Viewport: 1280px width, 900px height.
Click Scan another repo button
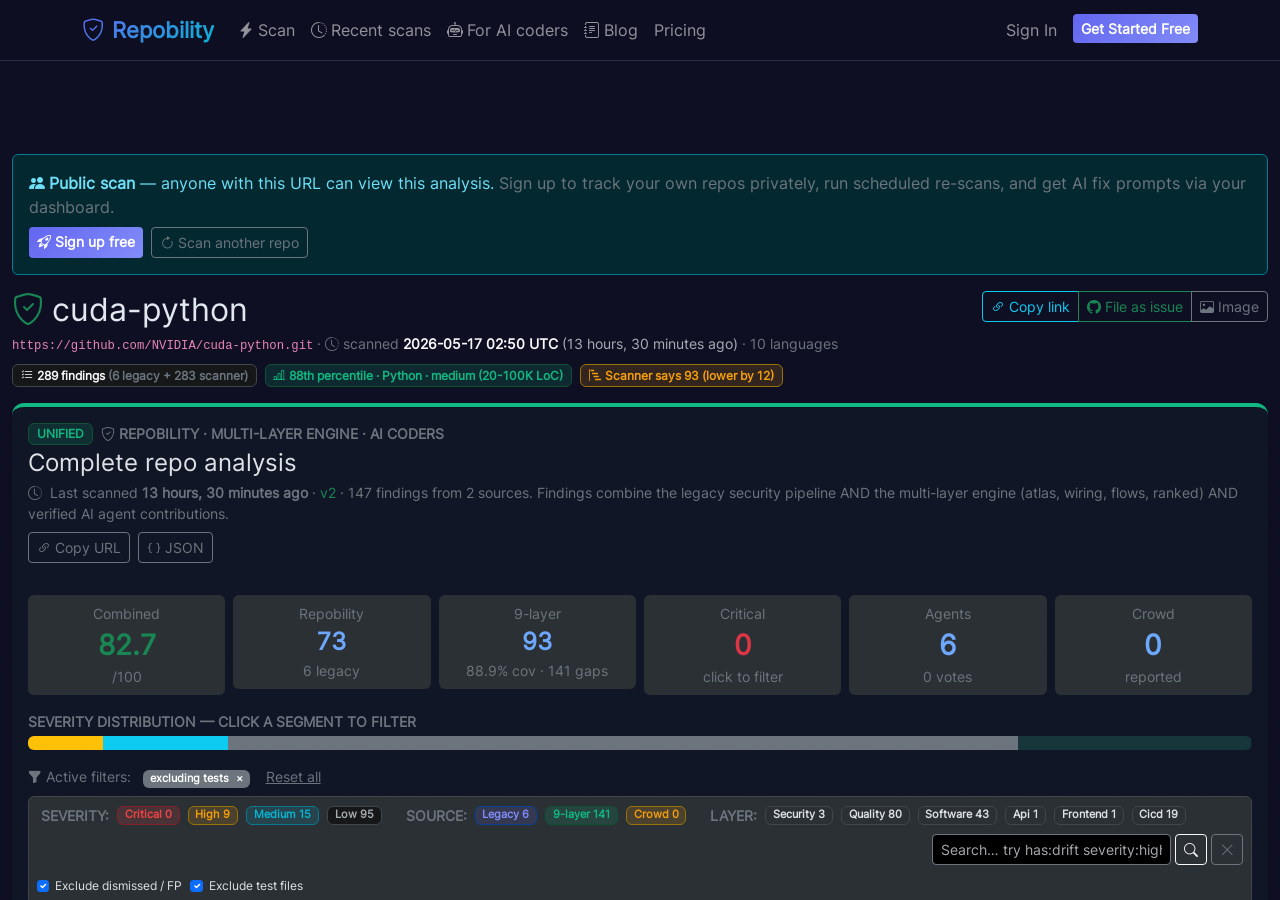click(x=229, y=242)
